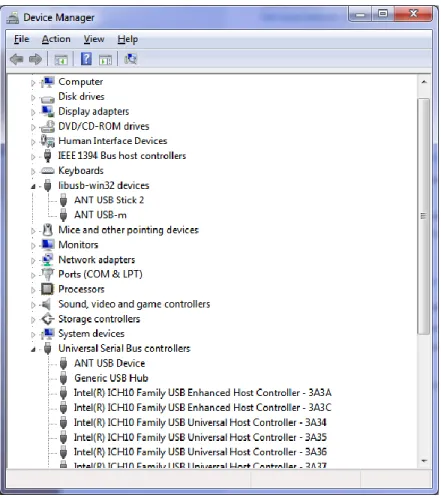
Task: Expand the Monitors node
Action: coord(33,246)
